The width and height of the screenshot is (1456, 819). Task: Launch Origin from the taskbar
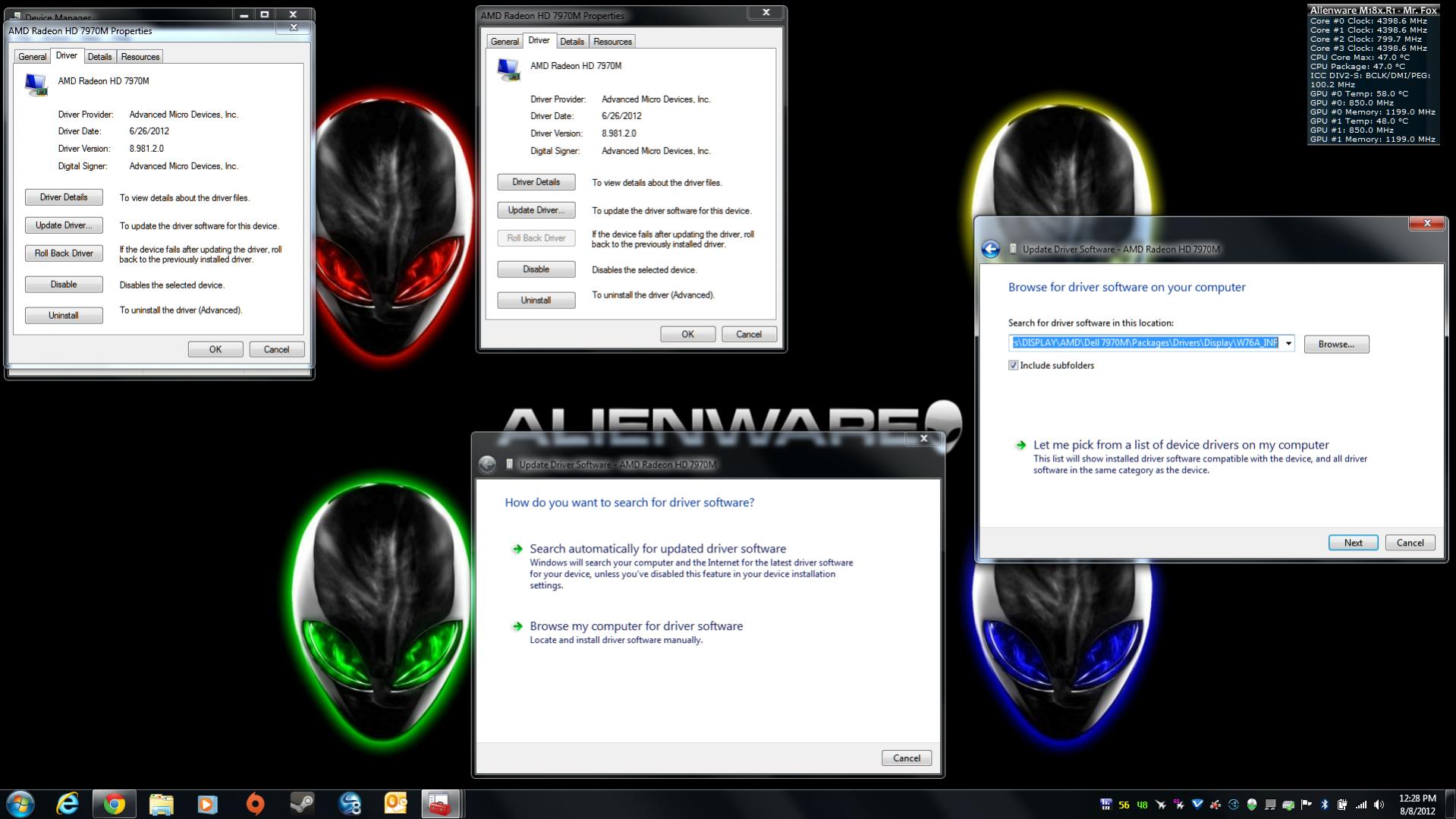(255, 804)
